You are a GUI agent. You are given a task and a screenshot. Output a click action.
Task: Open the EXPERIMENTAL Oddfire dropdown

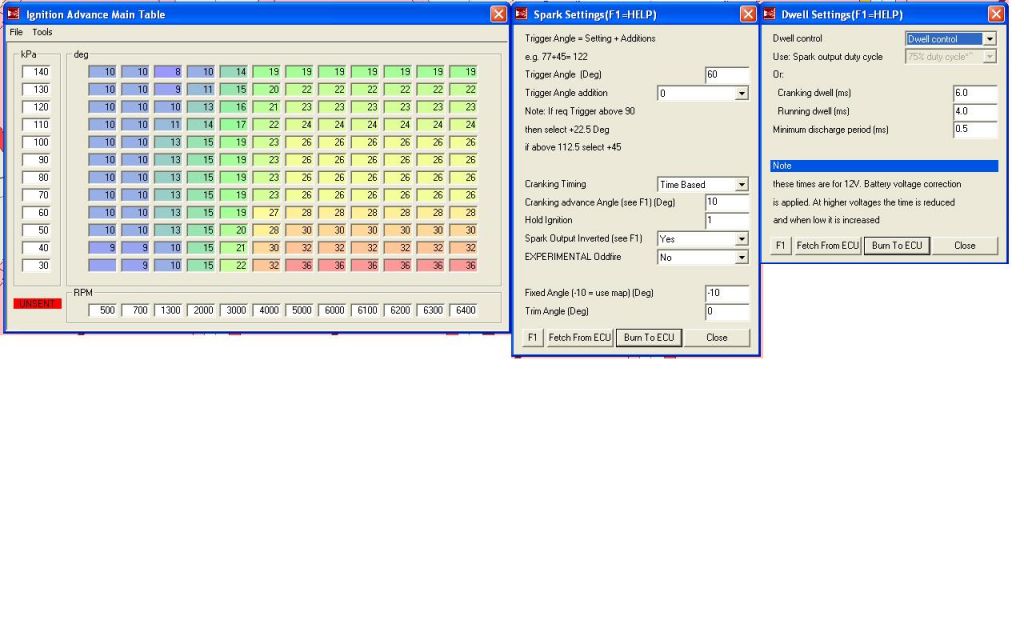pyautogui.click(x=741, y=257)
